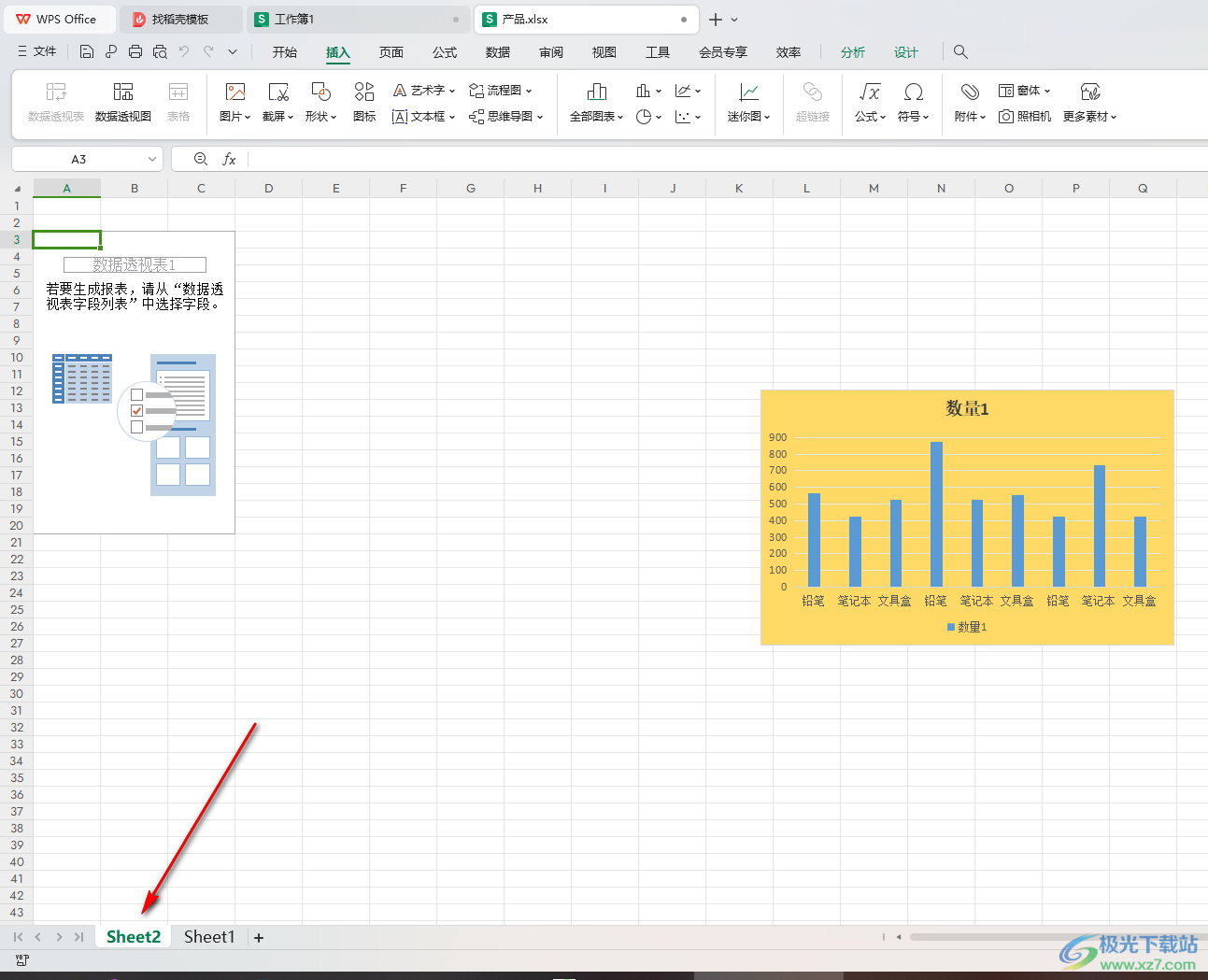1208x980 pixels.
Task: Click the horizontal scrollbar at bottom
Action: pyautogui.click(x=1059, y=937)
